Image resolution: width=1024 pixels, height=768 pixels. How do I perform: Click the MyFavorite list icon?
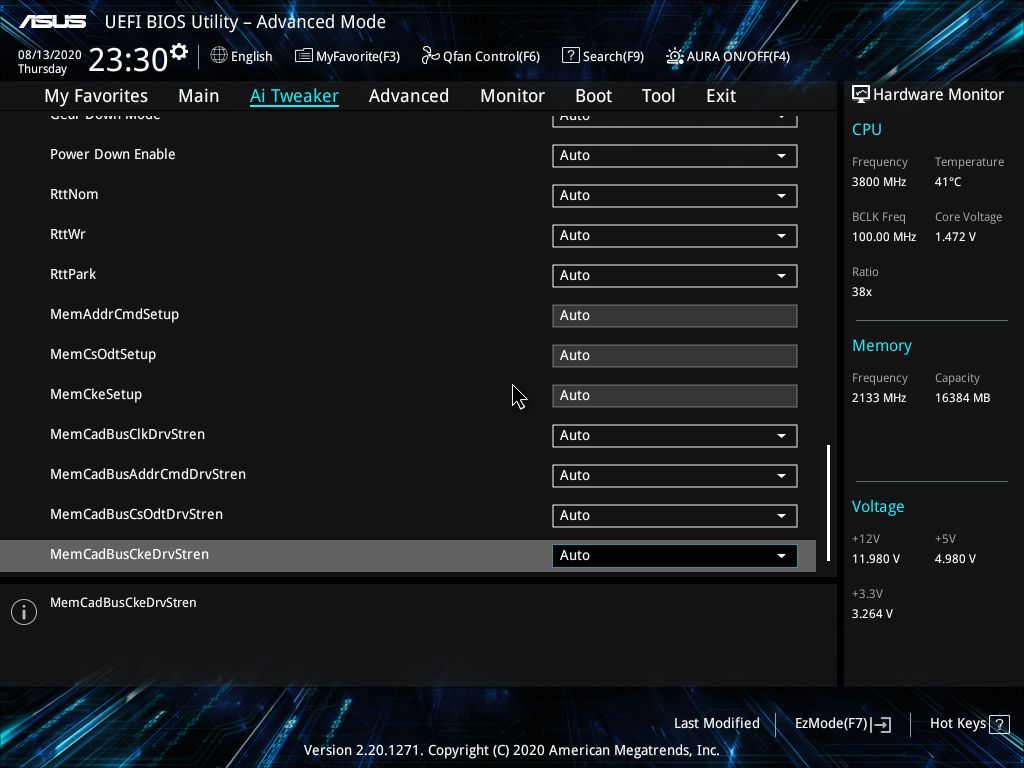303,56
